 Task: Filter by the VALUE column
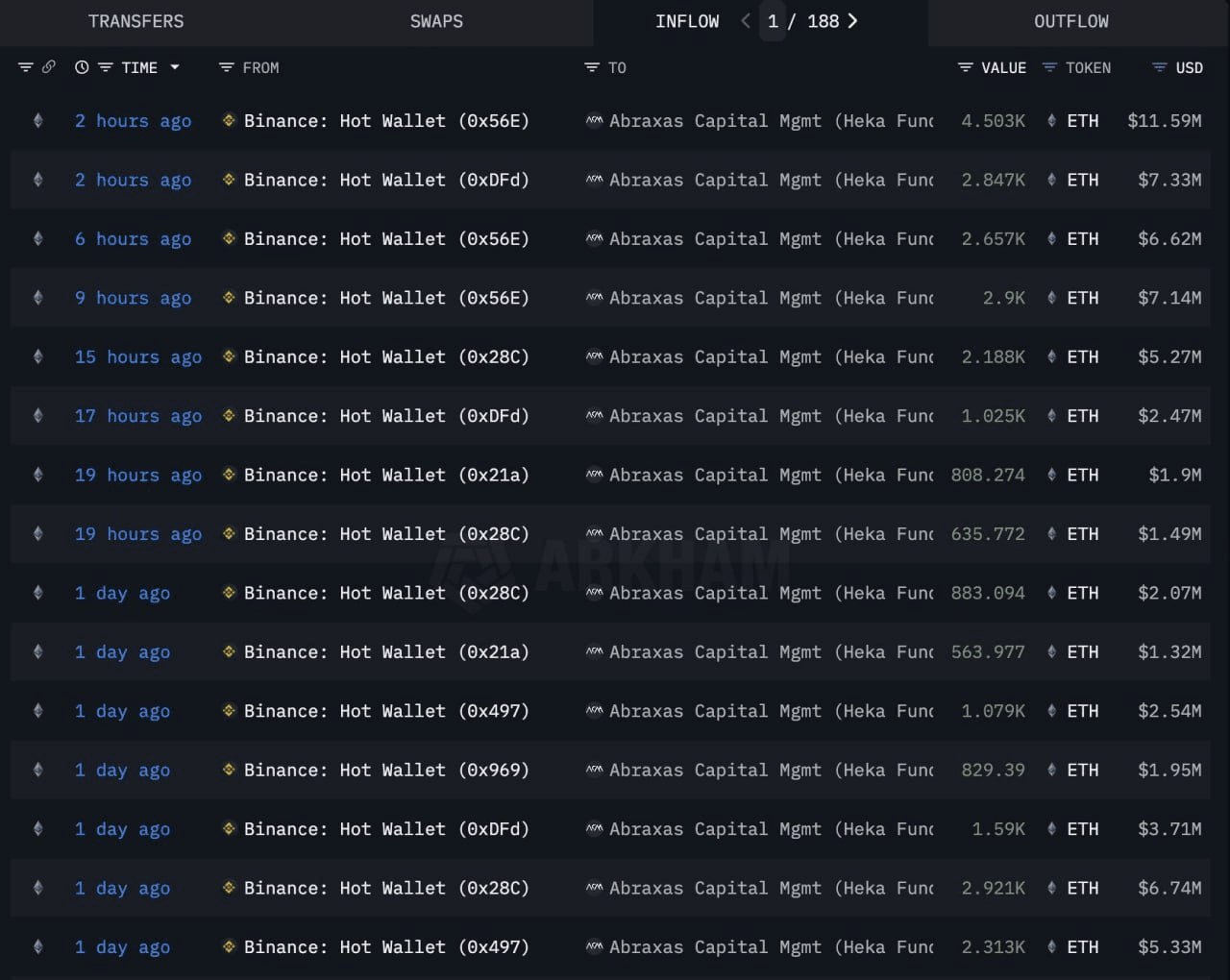click(x=966, y=67)
